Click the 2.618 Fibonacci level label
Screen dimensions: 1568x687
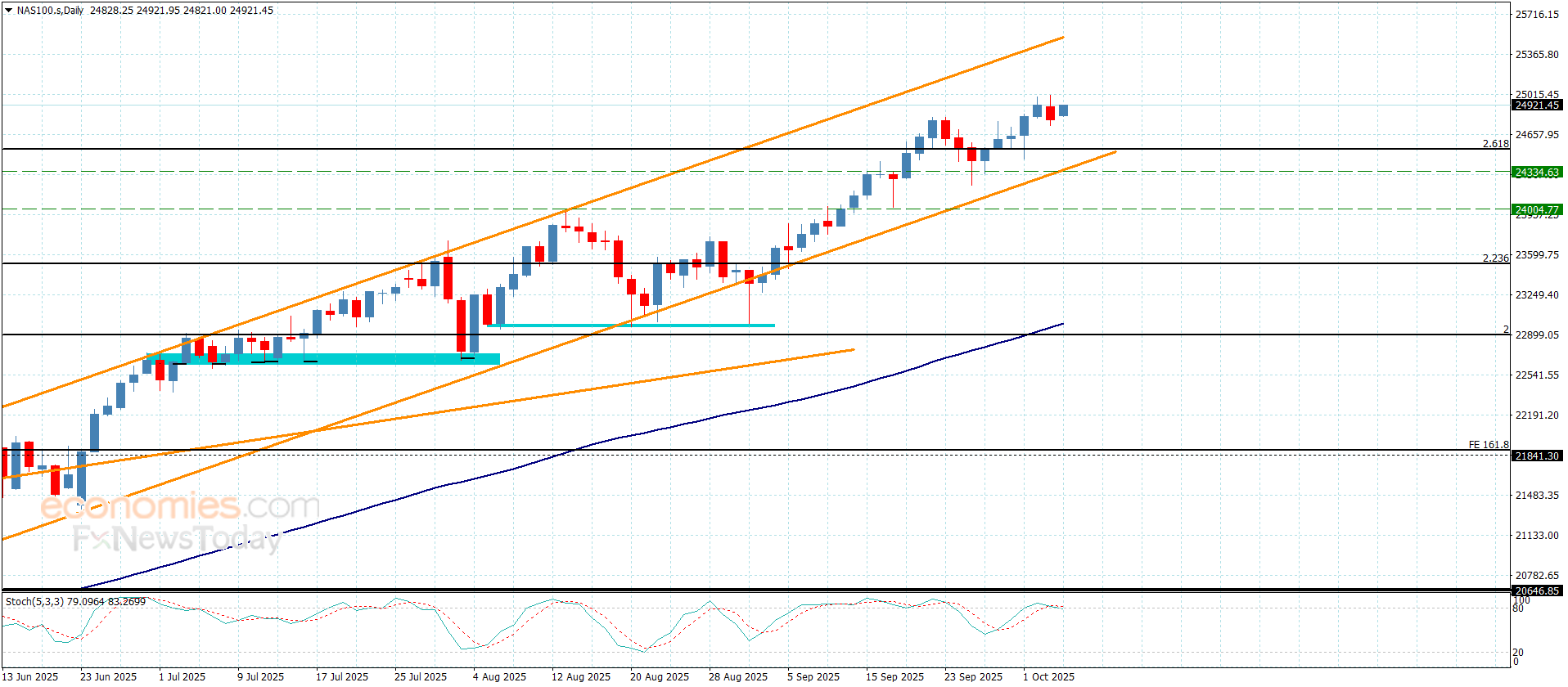click(1495, 144)
